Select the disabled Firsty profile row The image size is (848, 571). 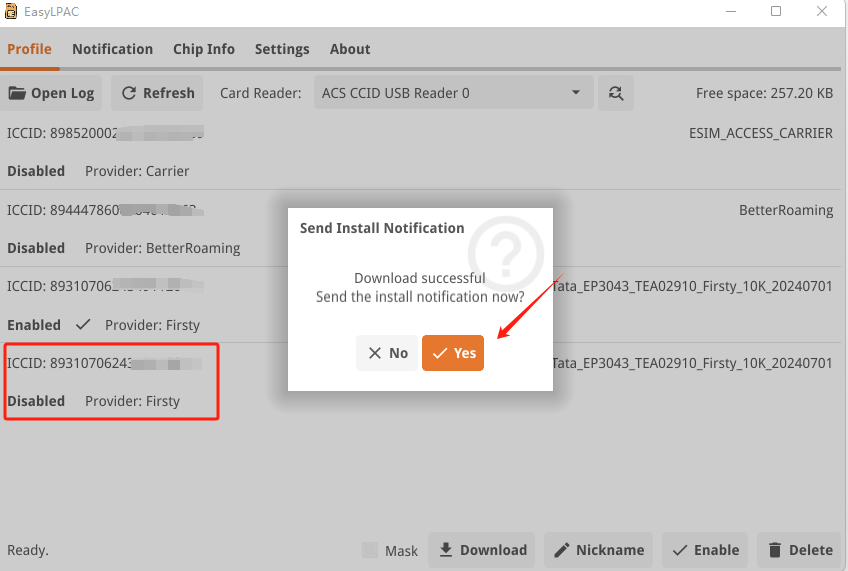tap(112, 381)
